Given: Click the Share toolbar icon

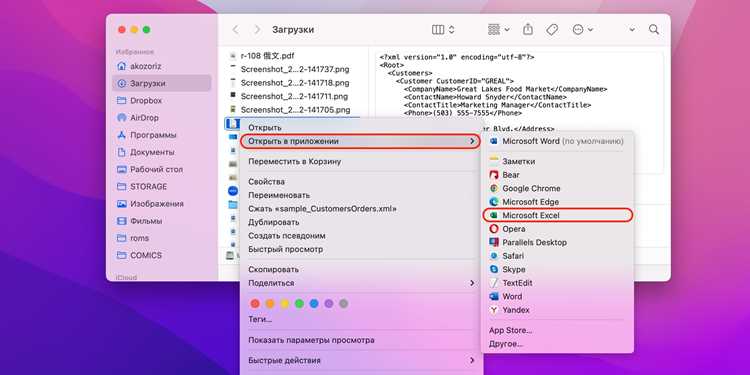Looking at the screenshot, I should pyautogui.click(x=528, y=29).
